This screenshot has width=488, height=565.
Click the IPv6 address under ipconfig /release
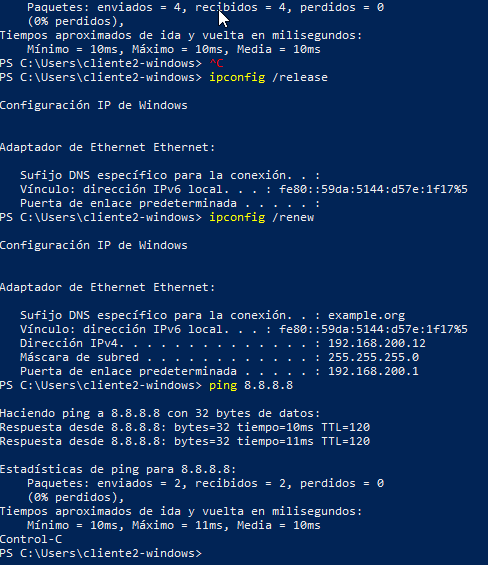pyautogui.click(x=373, y=189)
